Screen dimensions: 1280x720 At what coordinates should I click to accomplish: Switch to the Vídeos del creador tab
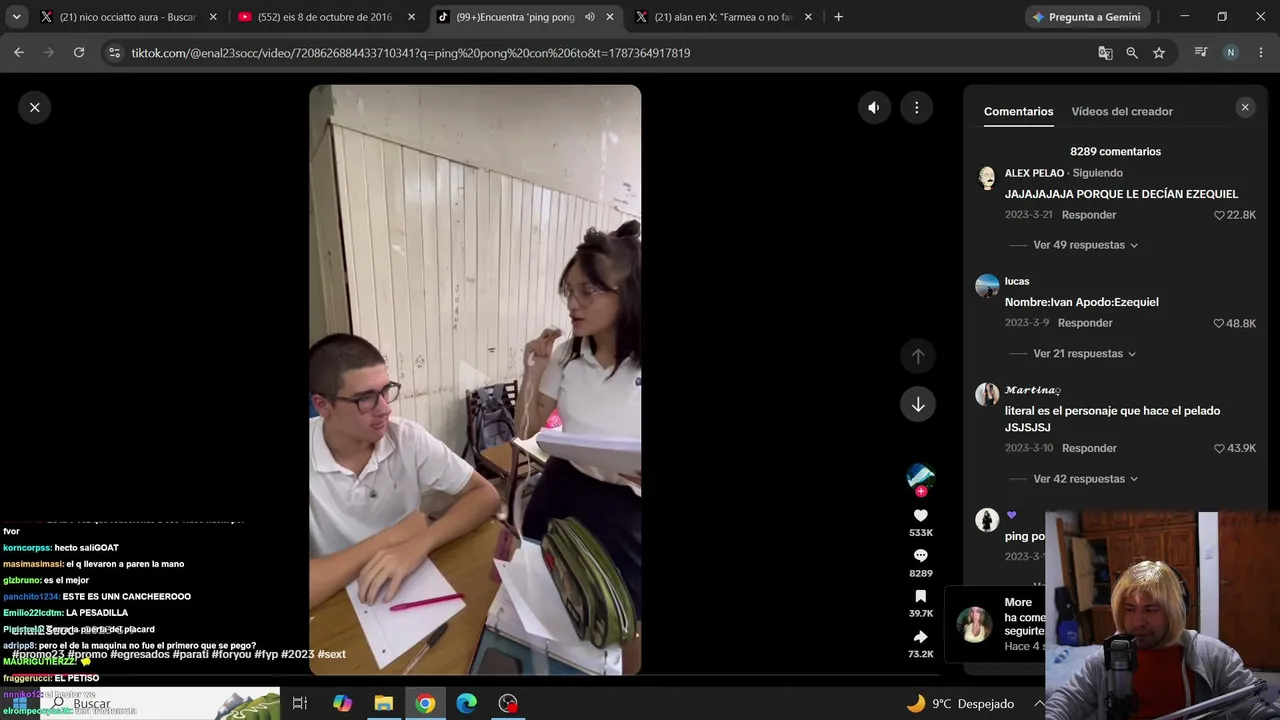tap(1122, 111)
